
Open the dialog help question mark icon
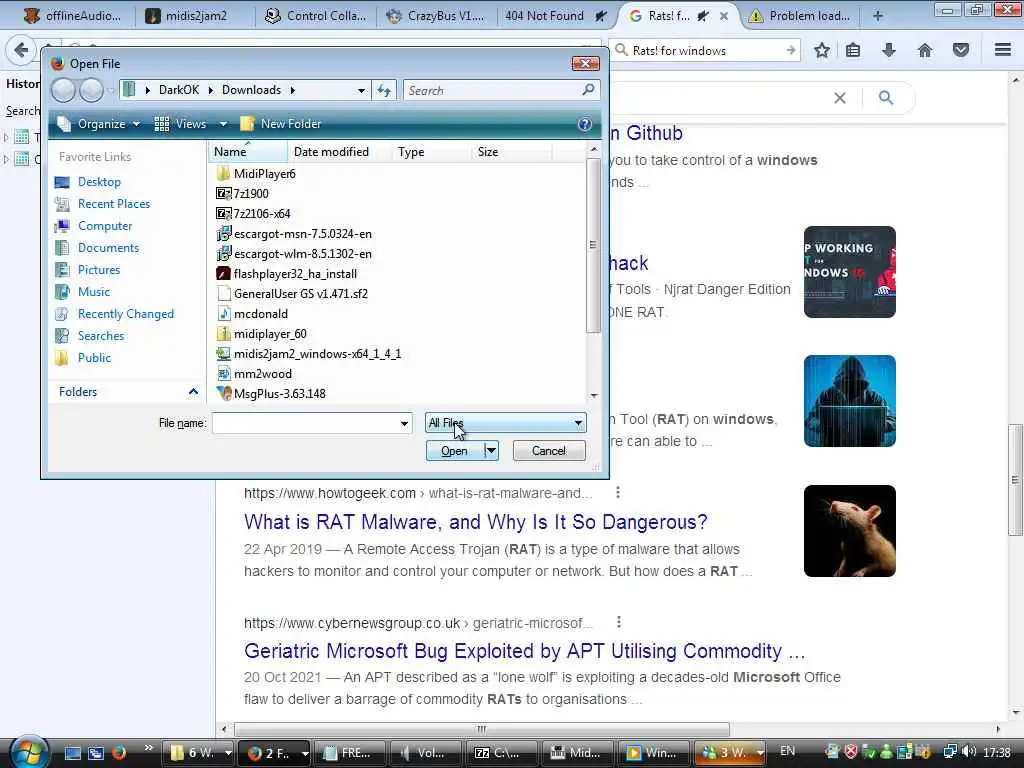tap(584, 124)
